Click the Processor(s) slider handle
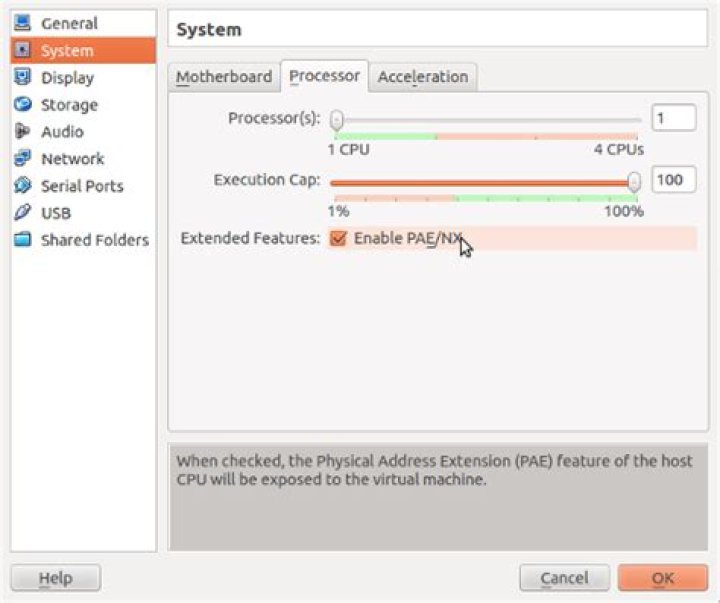Image resolution: width=720 pixels, height=603 pixels. click(337, 120)
